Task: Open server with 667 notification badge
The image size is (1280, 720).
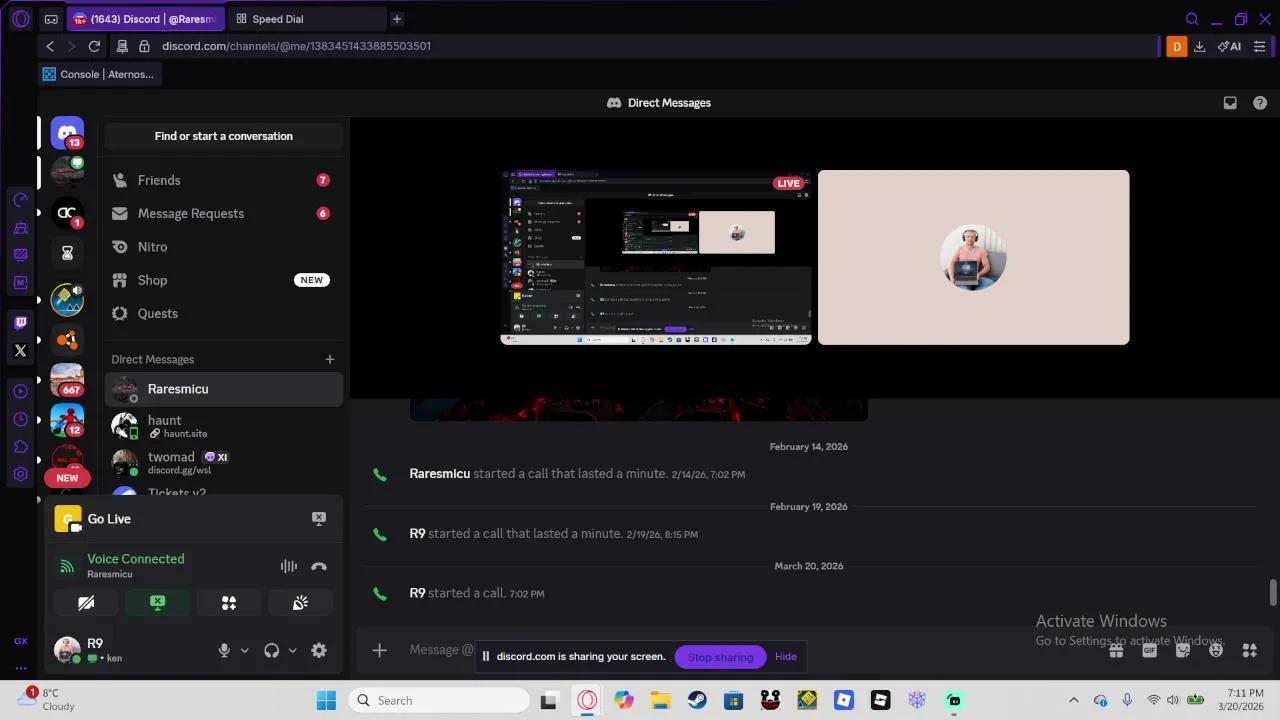Action: (67, 380)
